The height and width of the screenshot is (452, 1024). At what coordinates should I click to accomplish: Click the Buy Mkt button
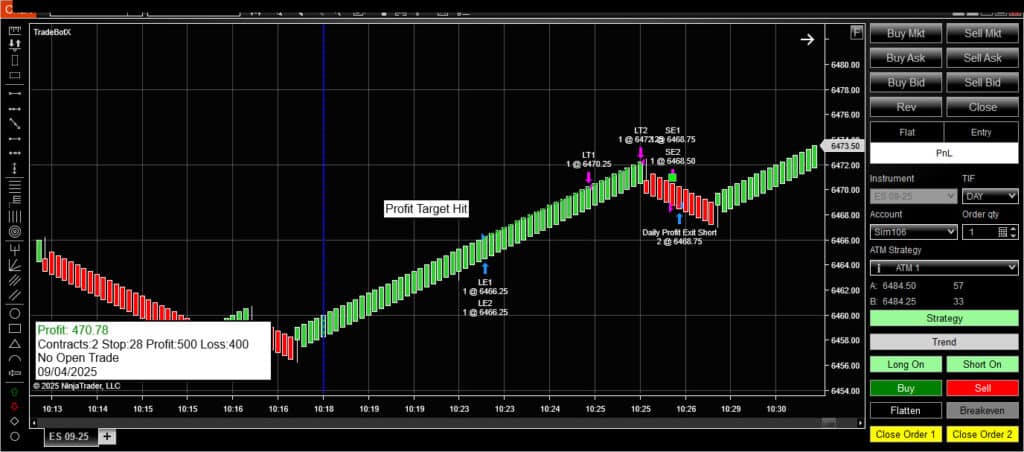(906, 33)
